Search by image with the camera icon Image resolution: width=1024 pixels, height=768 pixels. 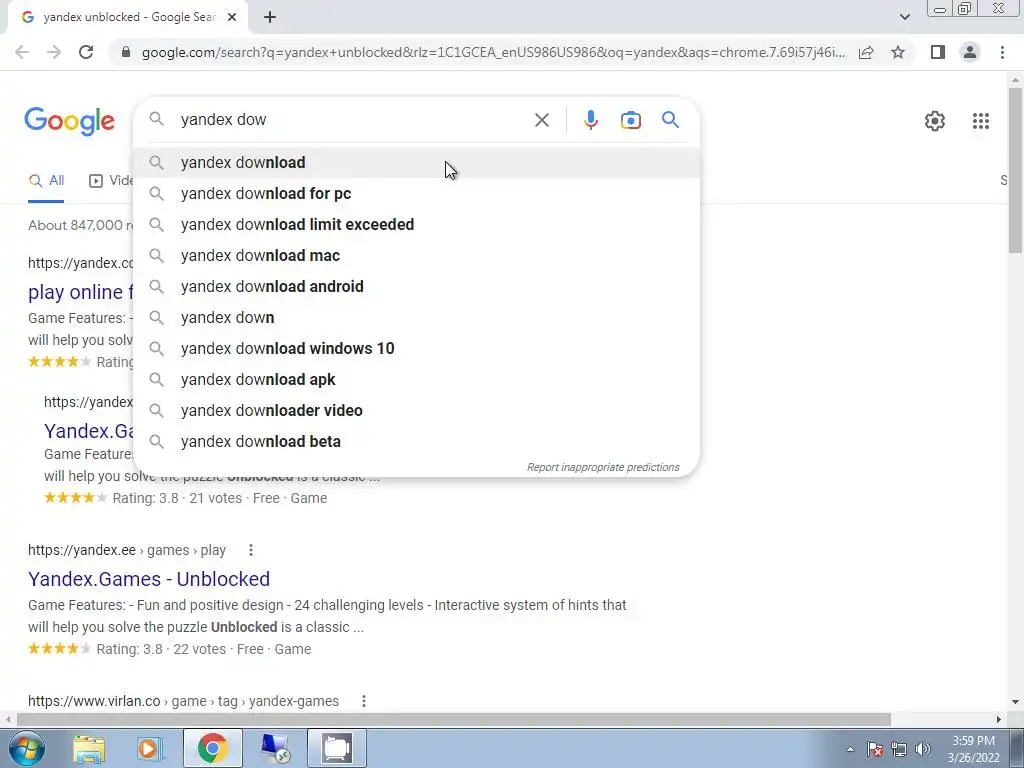point(630,120)
